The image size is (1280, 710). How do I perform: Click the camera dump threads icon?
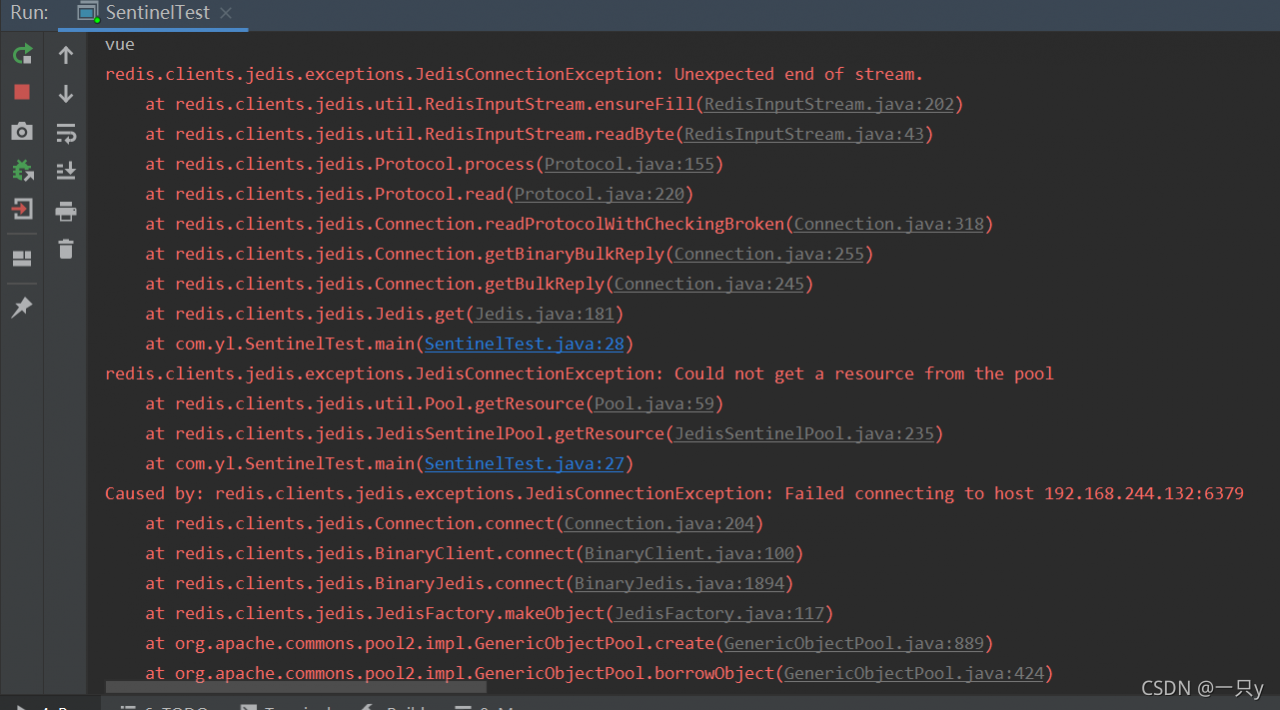coord(22,131)
